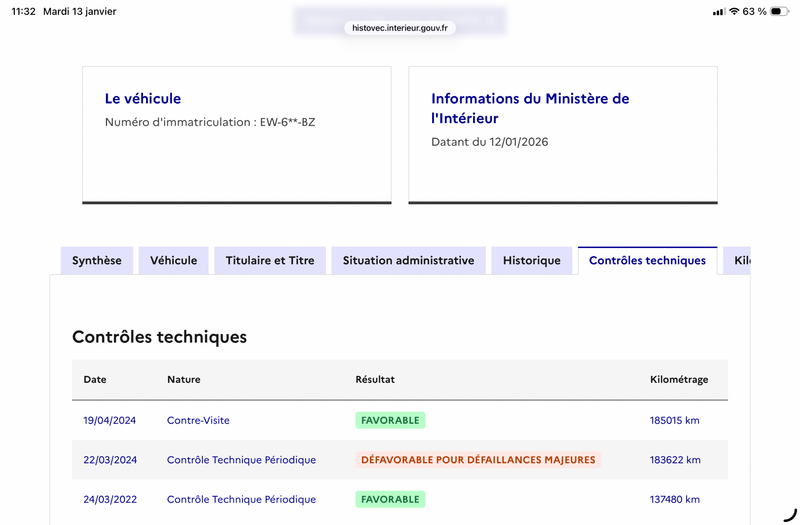The image size is (800, 525).
Task: Select the Situation administrative tab
Action: point(409,261)
